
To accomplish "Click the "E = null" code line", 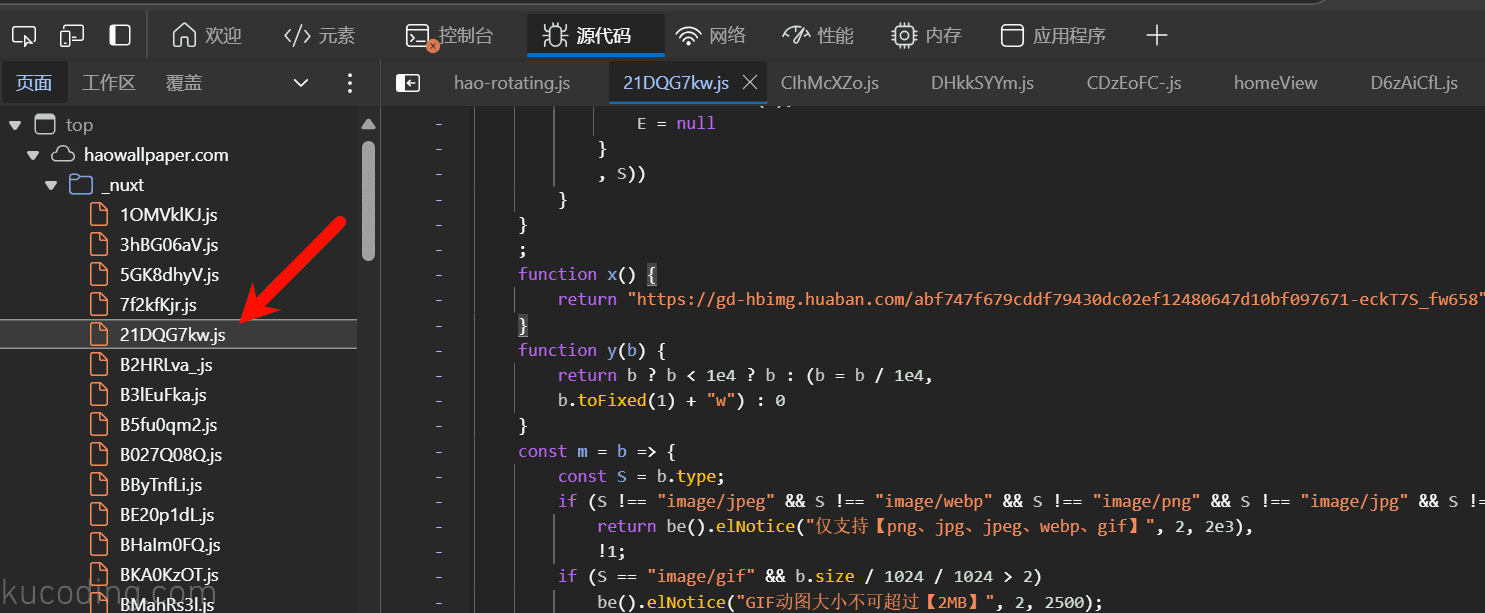I will (x=676, y=123).
